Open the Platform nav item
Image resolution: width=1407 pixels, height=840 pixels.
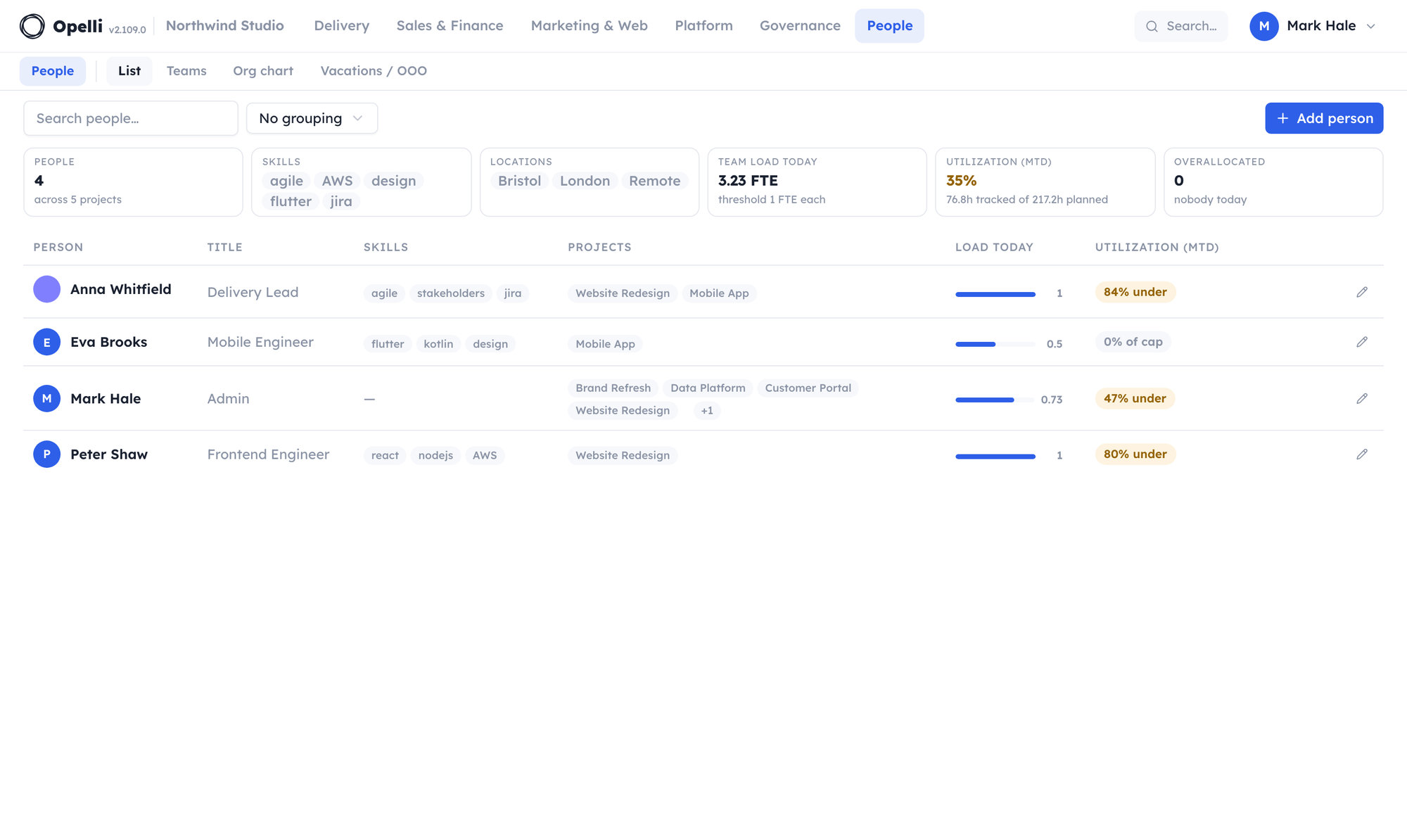pyautogui.click(x=704, y=26)
